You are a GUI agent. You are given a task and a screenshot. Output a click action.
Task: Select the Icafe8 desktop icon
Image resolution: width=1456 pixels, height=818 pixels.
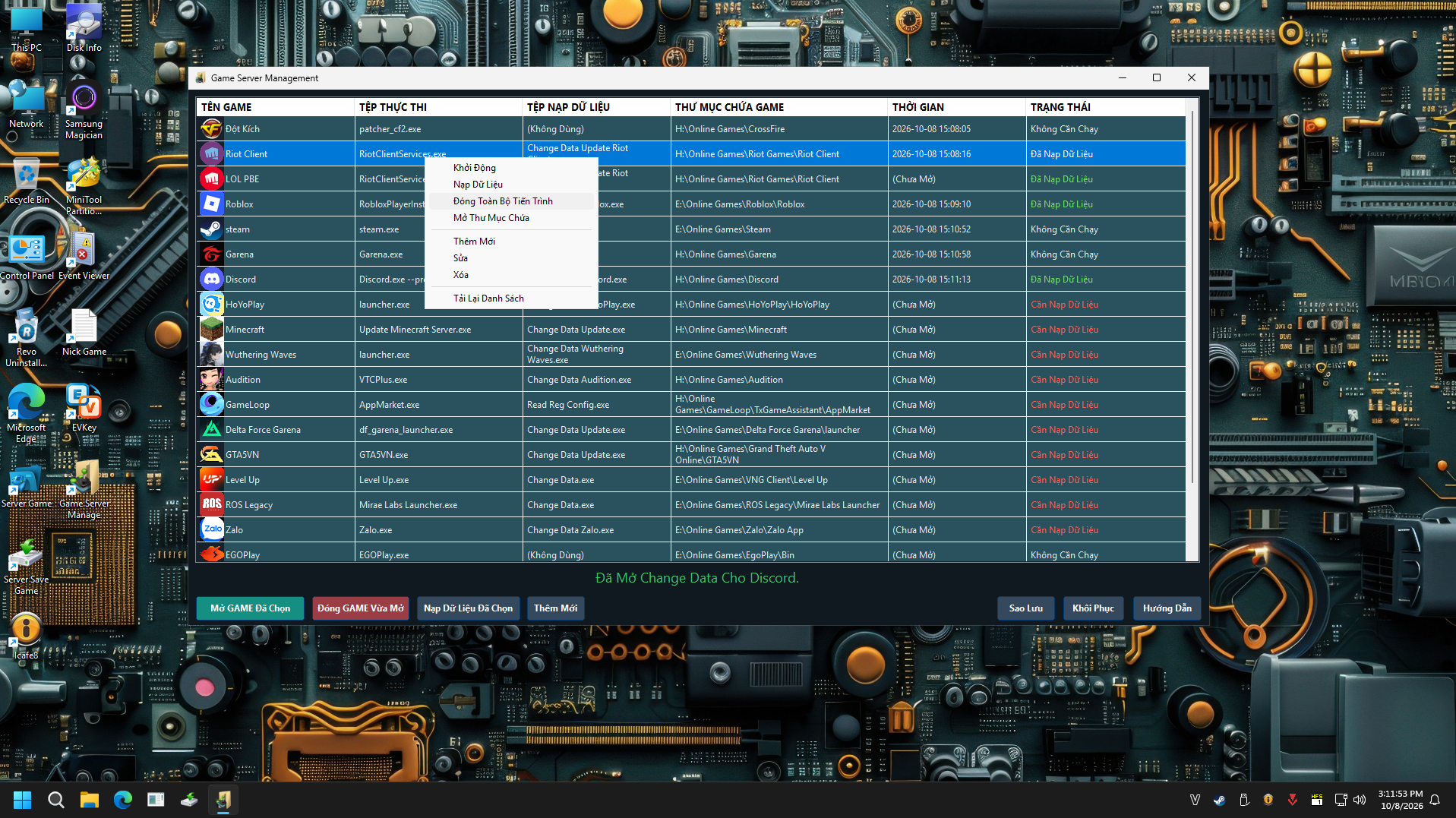click(x=26, y=636)
